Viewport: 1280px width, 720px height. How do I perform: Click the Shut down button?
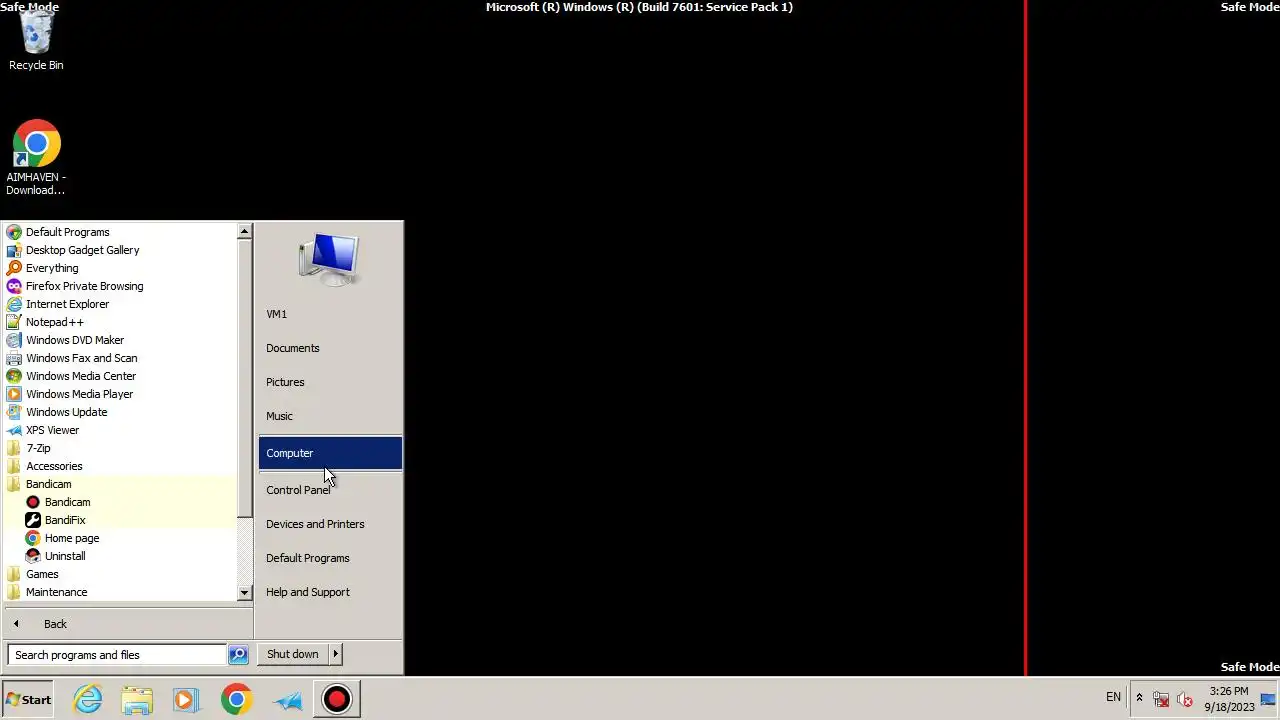293,654
